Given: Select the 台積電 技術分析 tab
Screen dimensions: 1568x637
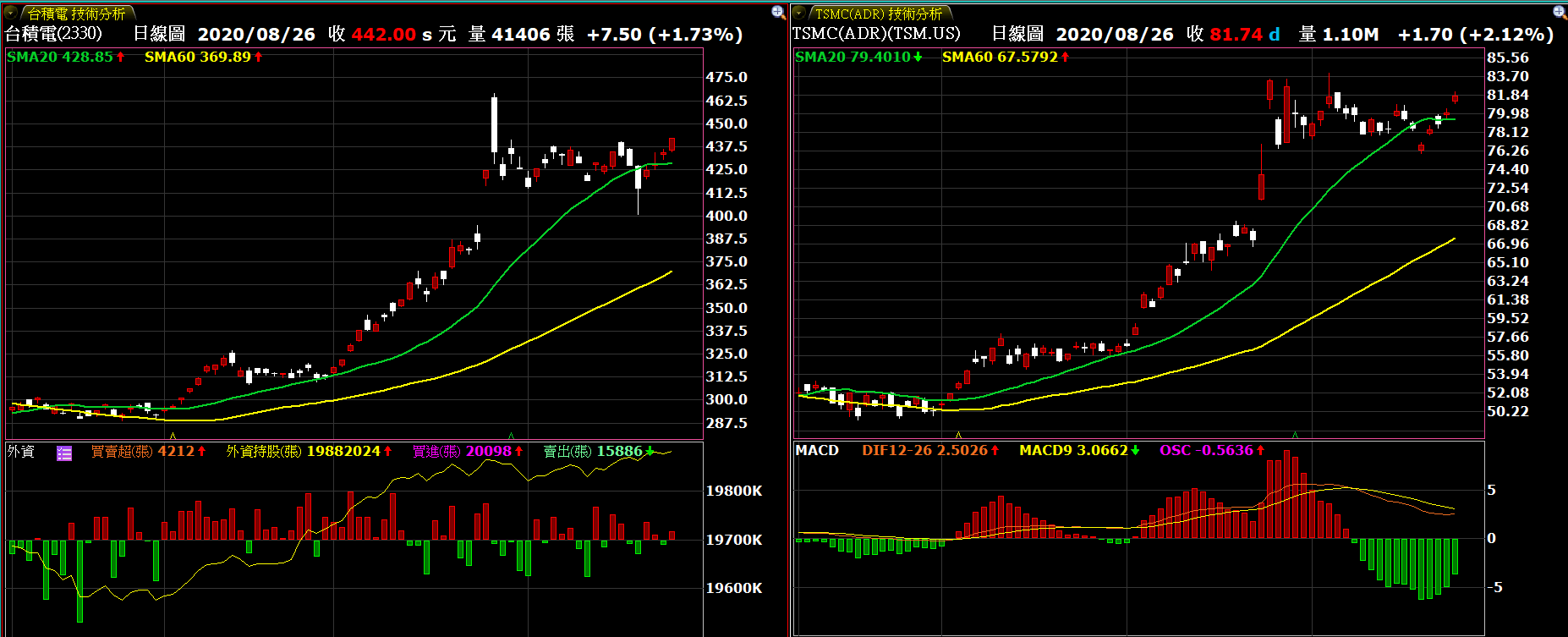Looking at the screenshot, I should point(76,14).
